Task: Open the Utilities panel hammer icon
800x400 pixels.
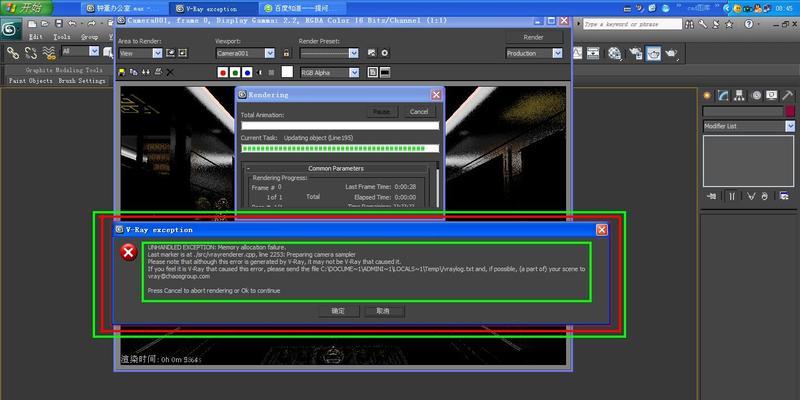Action: (788, 95)
